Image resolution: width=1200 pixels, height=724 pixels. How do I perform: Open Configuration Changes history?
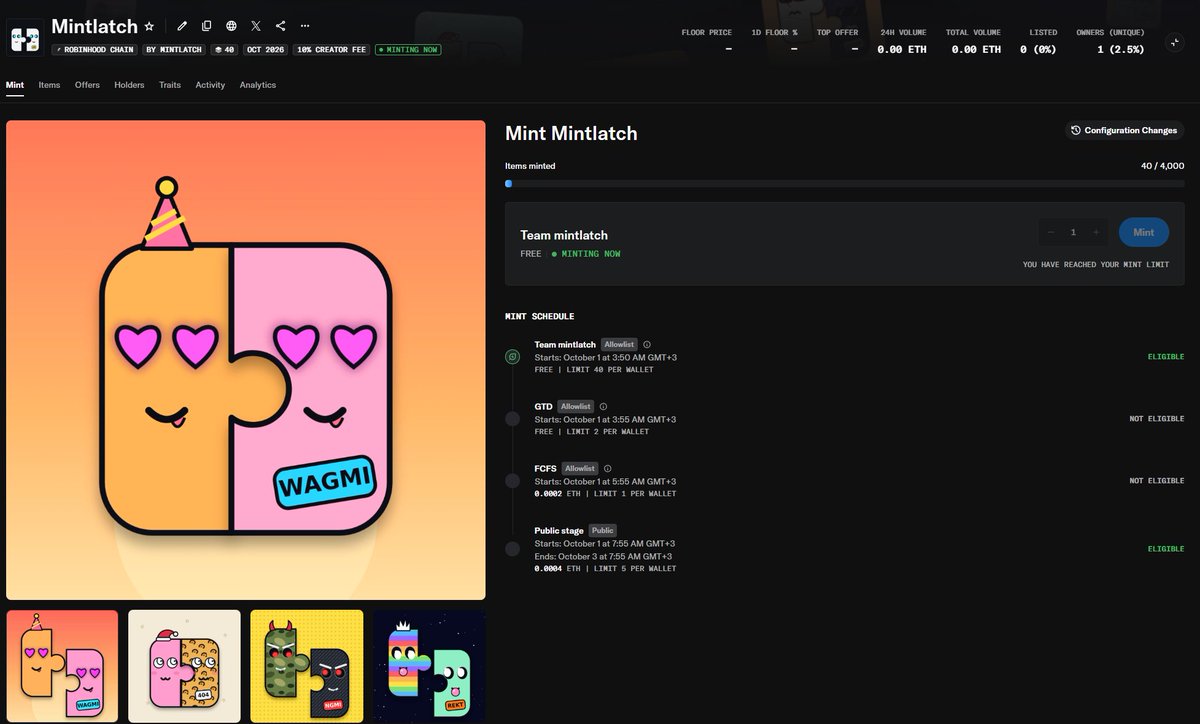coord(1123,130)
